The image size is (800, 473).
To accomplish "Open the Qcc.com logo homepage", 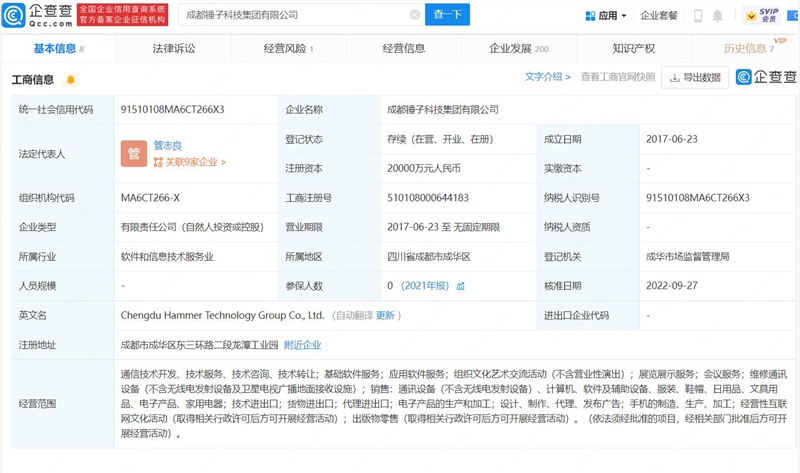I will tap(37, 15).
